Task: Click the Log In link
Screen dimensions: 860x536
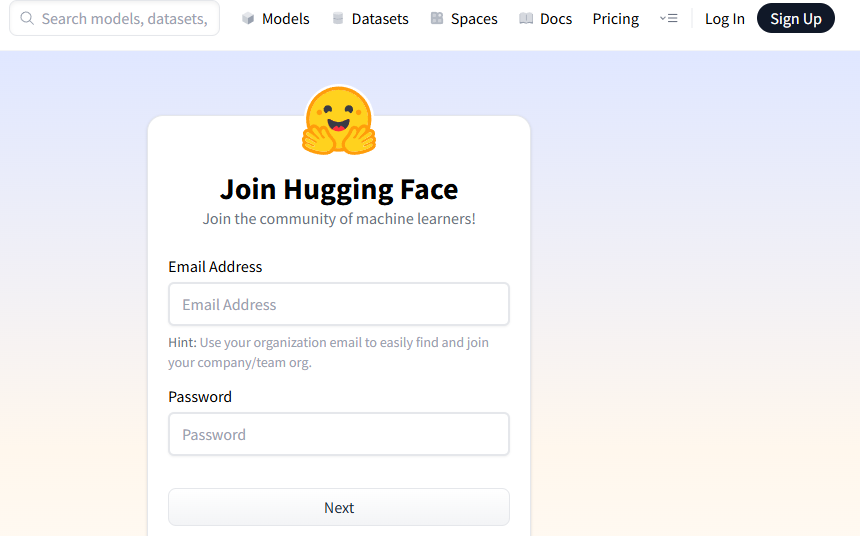Action: point(725,19)
